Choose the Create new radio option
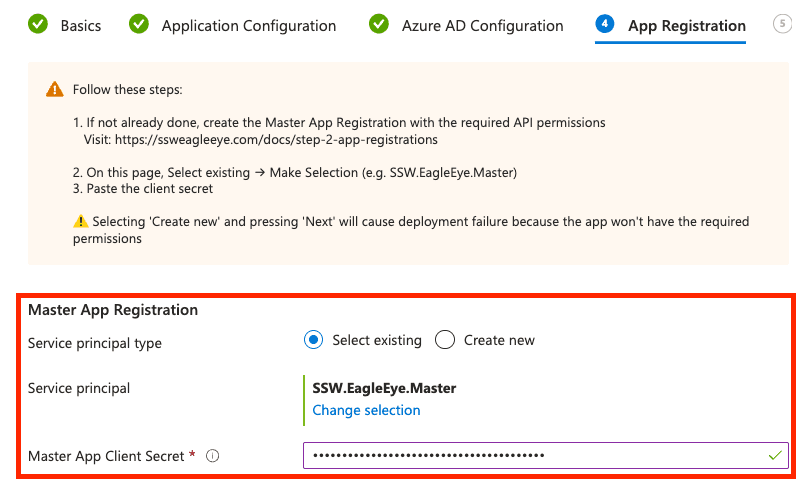Image resolution: width=800 pixels, height=483 pixels. coord(444,340)
